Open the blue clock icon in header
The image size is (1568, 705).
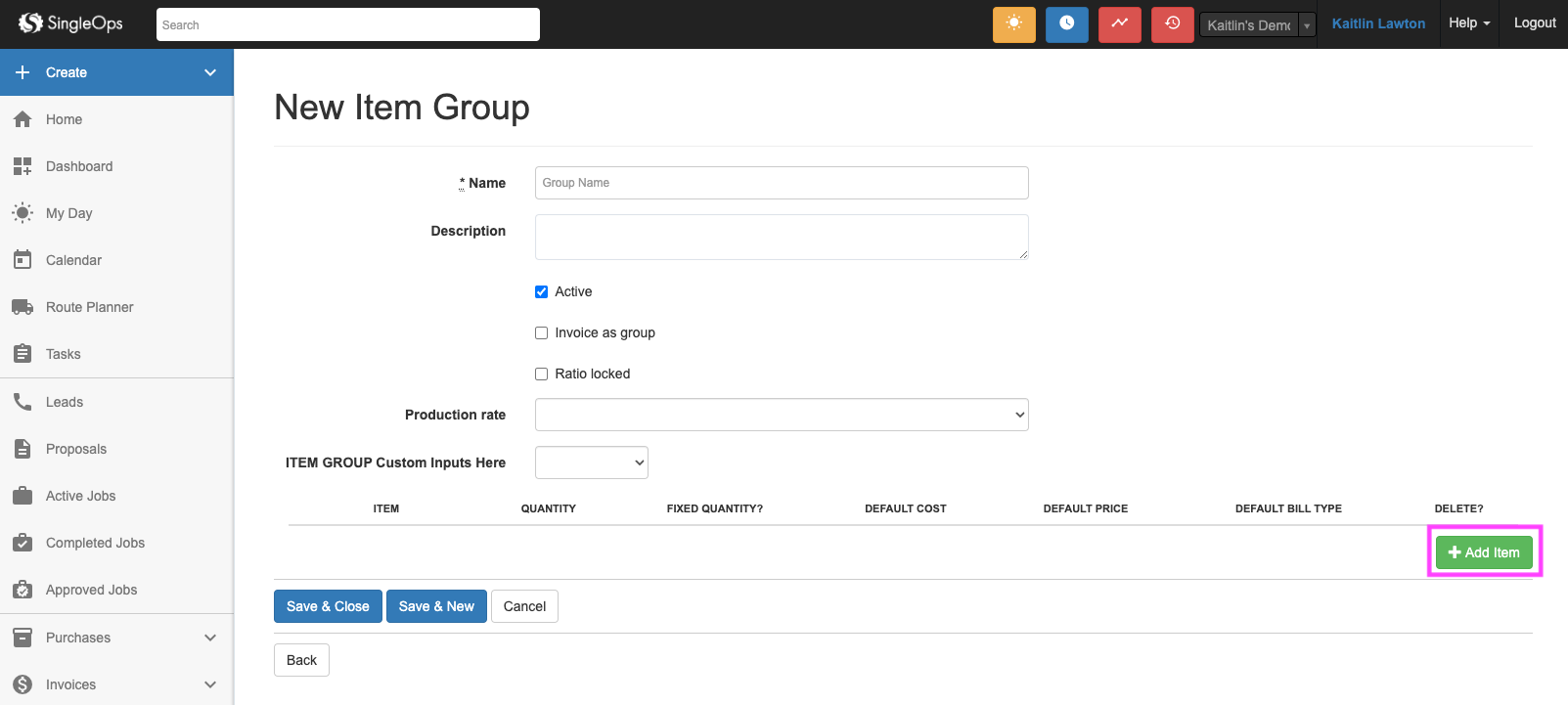(1066, 24)
